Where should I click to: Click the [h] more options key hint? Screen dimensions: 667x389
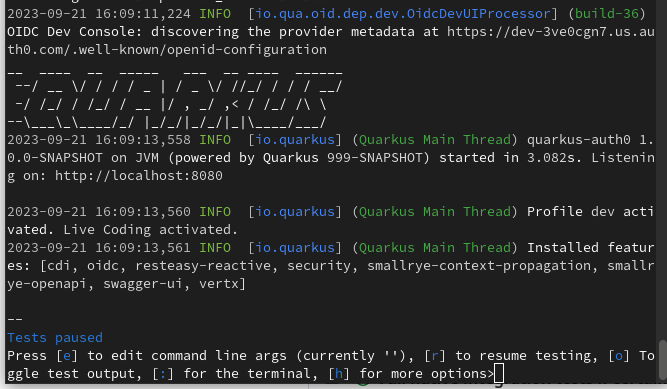(339, 374)
